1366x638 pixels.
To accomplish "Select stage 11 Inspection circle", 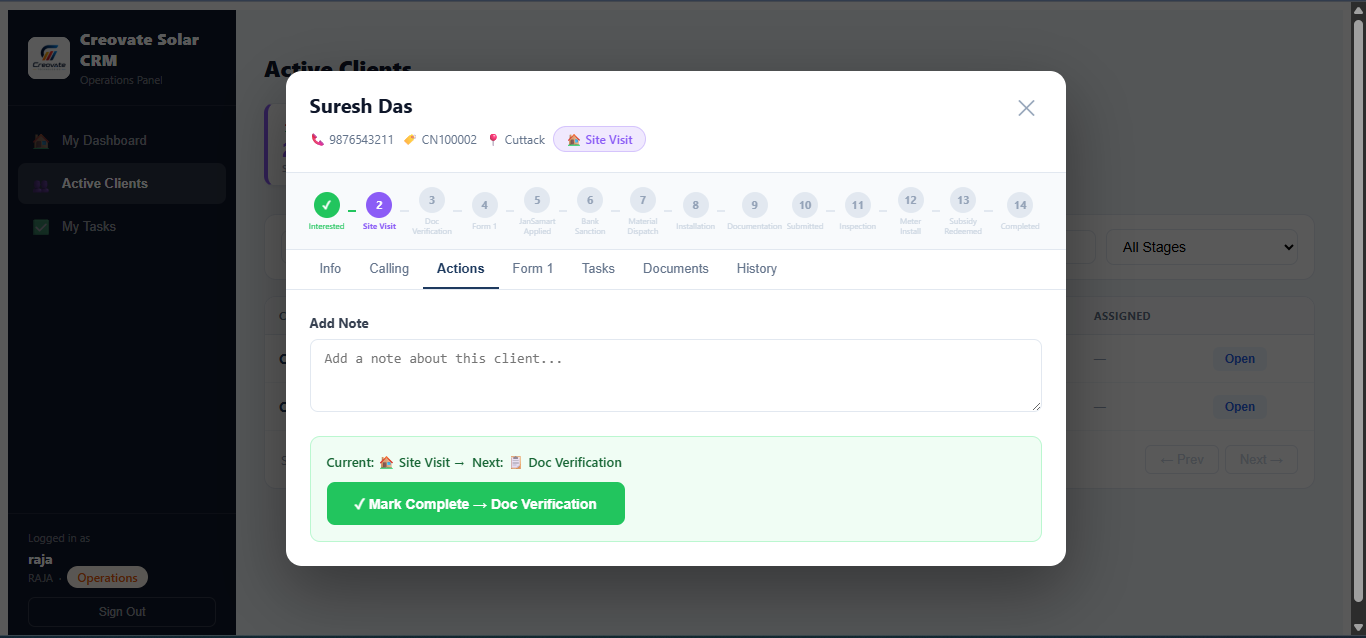I will click(x=857, y=205).
